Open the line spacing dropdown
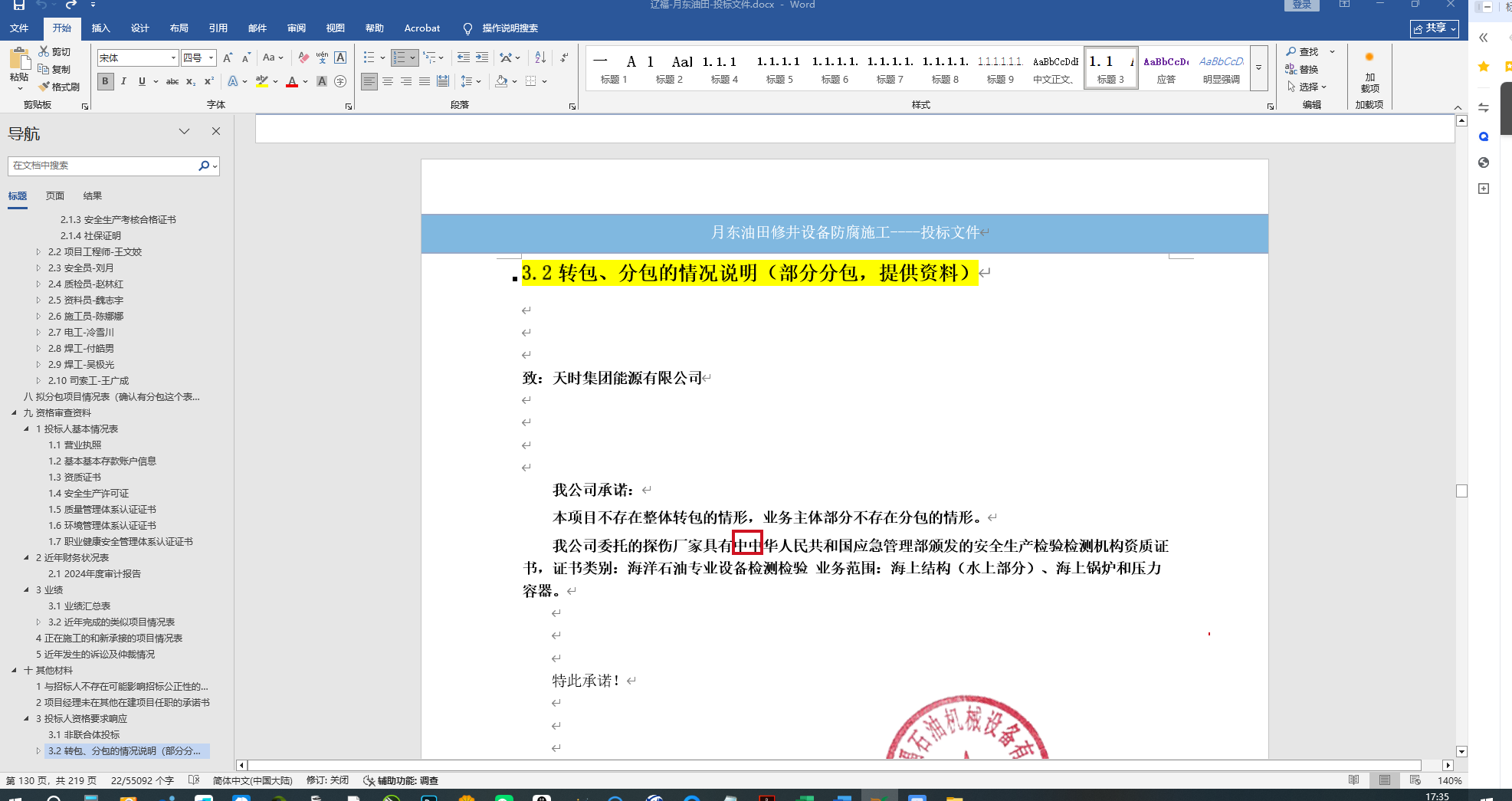Image resolution: width=1512 pixels, height=801 pixels. click(x=471, y=81)
